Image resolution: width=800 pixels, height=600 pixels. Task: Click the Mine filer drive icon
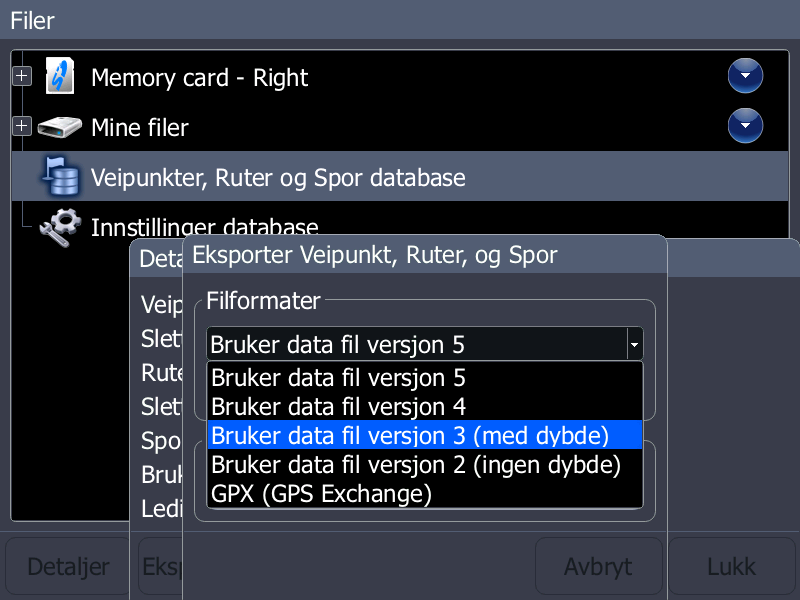click(61, 128)
